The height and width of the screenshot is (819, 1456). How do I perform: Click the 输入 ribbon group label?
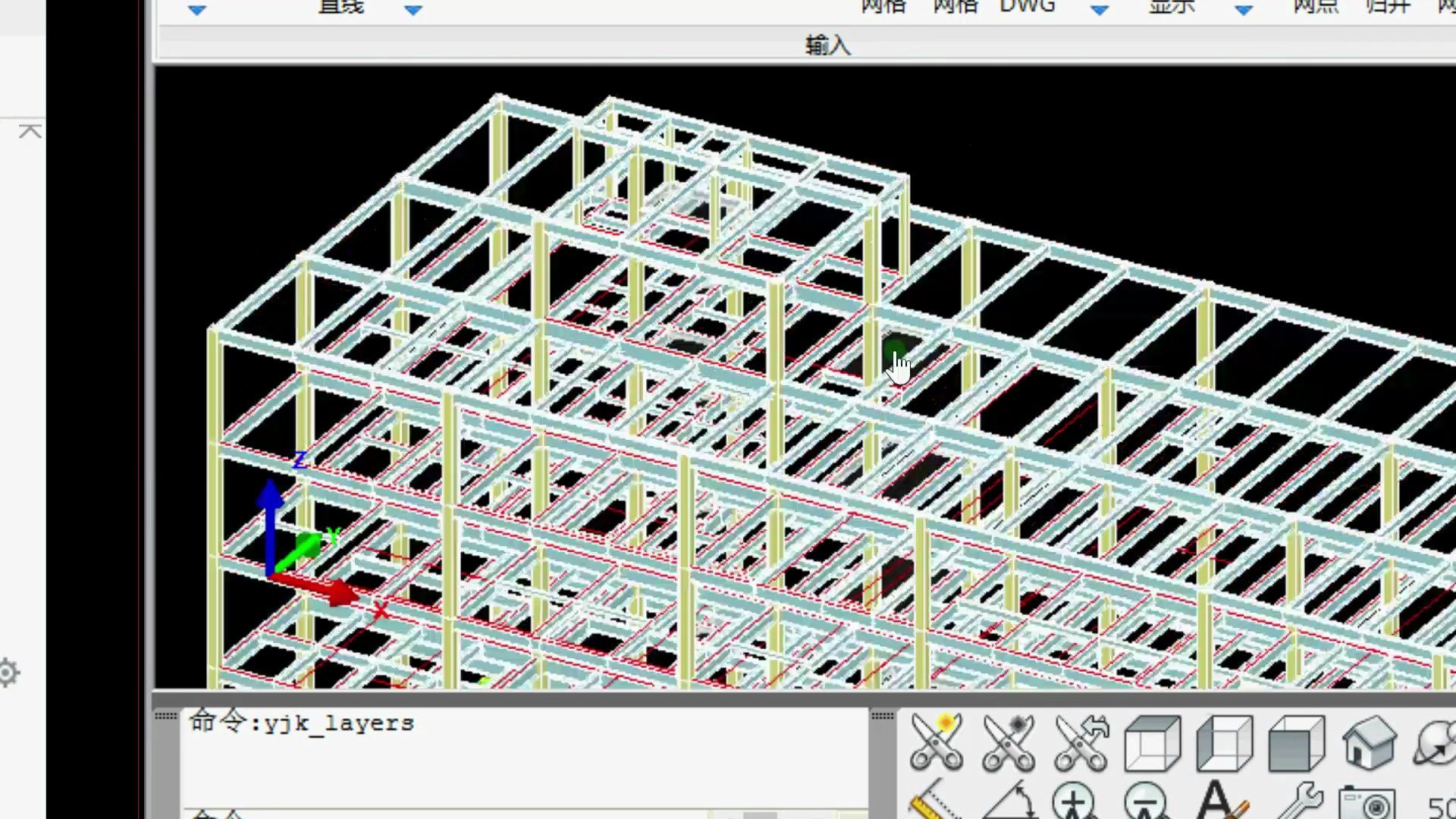click(x=827, y=45)
